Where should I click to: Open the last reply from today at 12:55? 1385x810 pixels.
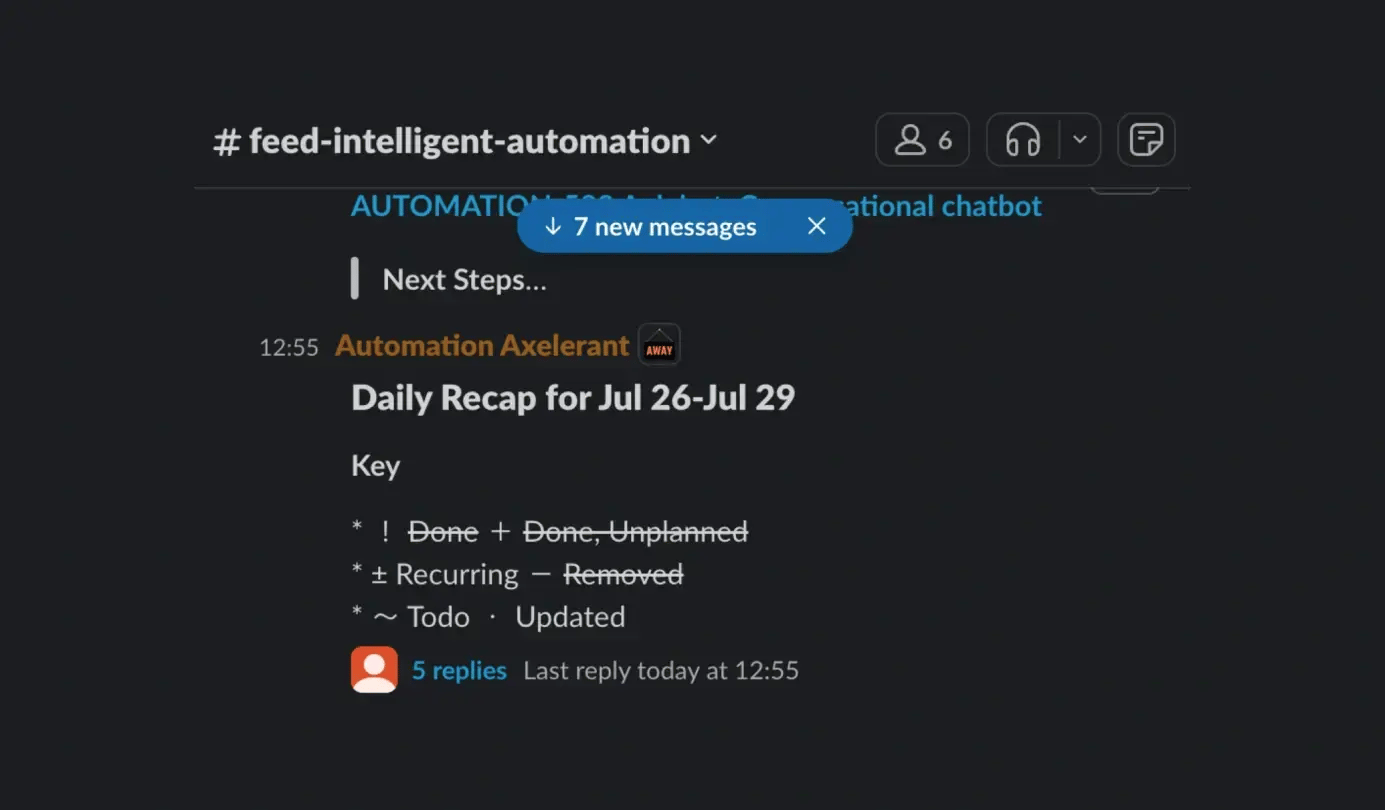pos(660,670)
